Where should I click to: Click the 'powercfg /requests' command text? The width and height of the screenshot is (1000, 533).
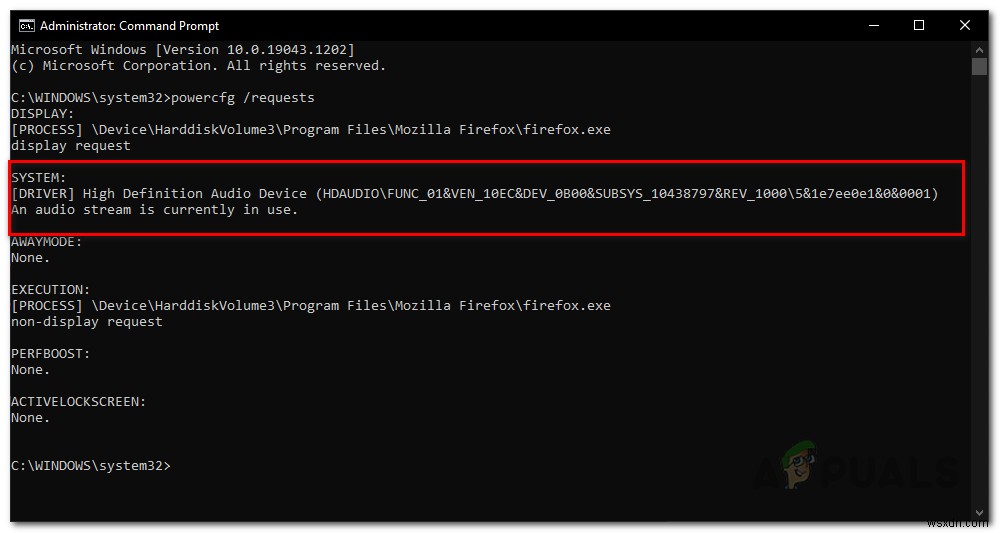pyautogui.click(x=243, y=98)
